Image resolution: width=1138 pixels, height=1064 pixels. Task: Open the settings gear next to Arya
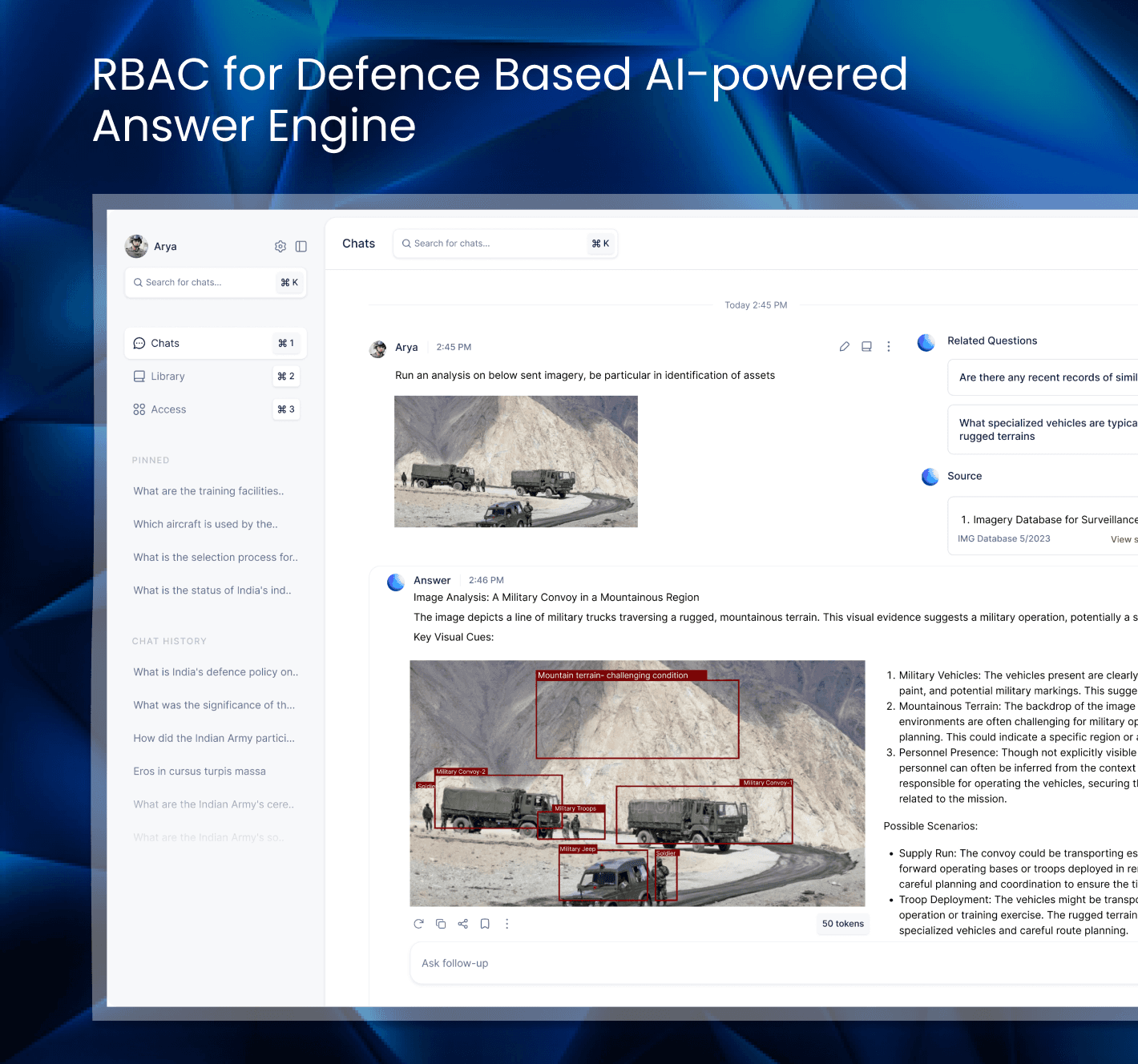pyautogui.click(x=280, y=247)
